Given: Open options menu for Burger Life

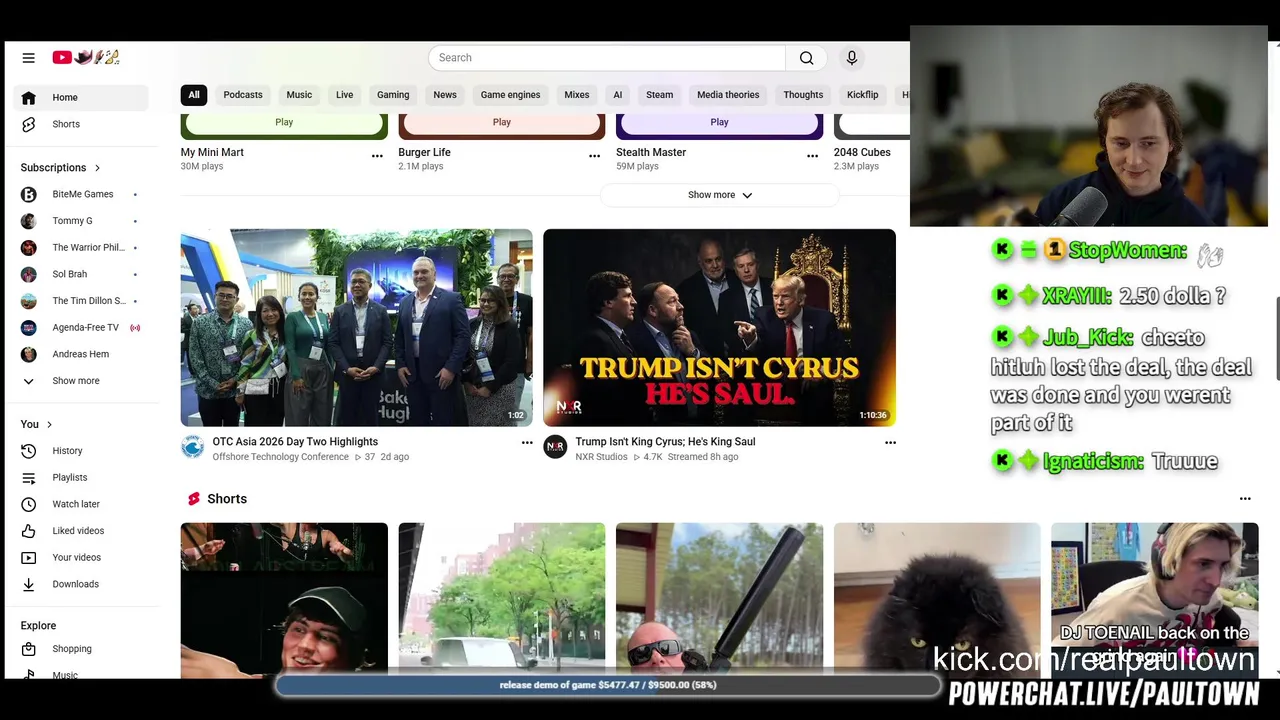Looking at the screenshot, I should click(594, 156).
